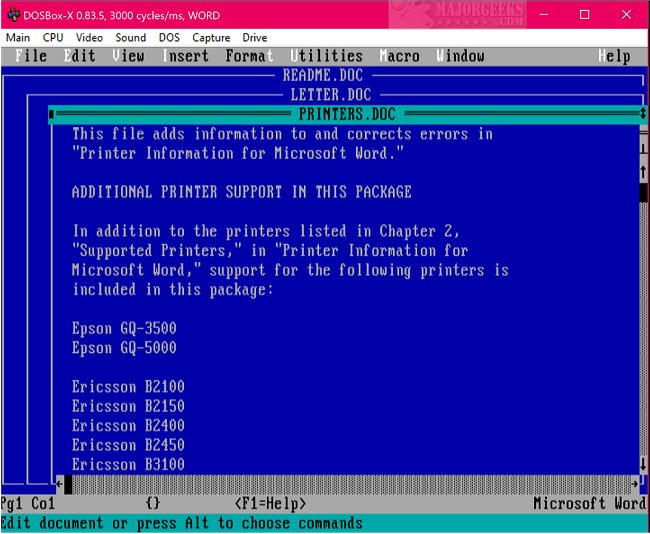Screen dimensions: 650x534
Task: Click the line 'Epson GQ-5000'
Action: point(124,348)
